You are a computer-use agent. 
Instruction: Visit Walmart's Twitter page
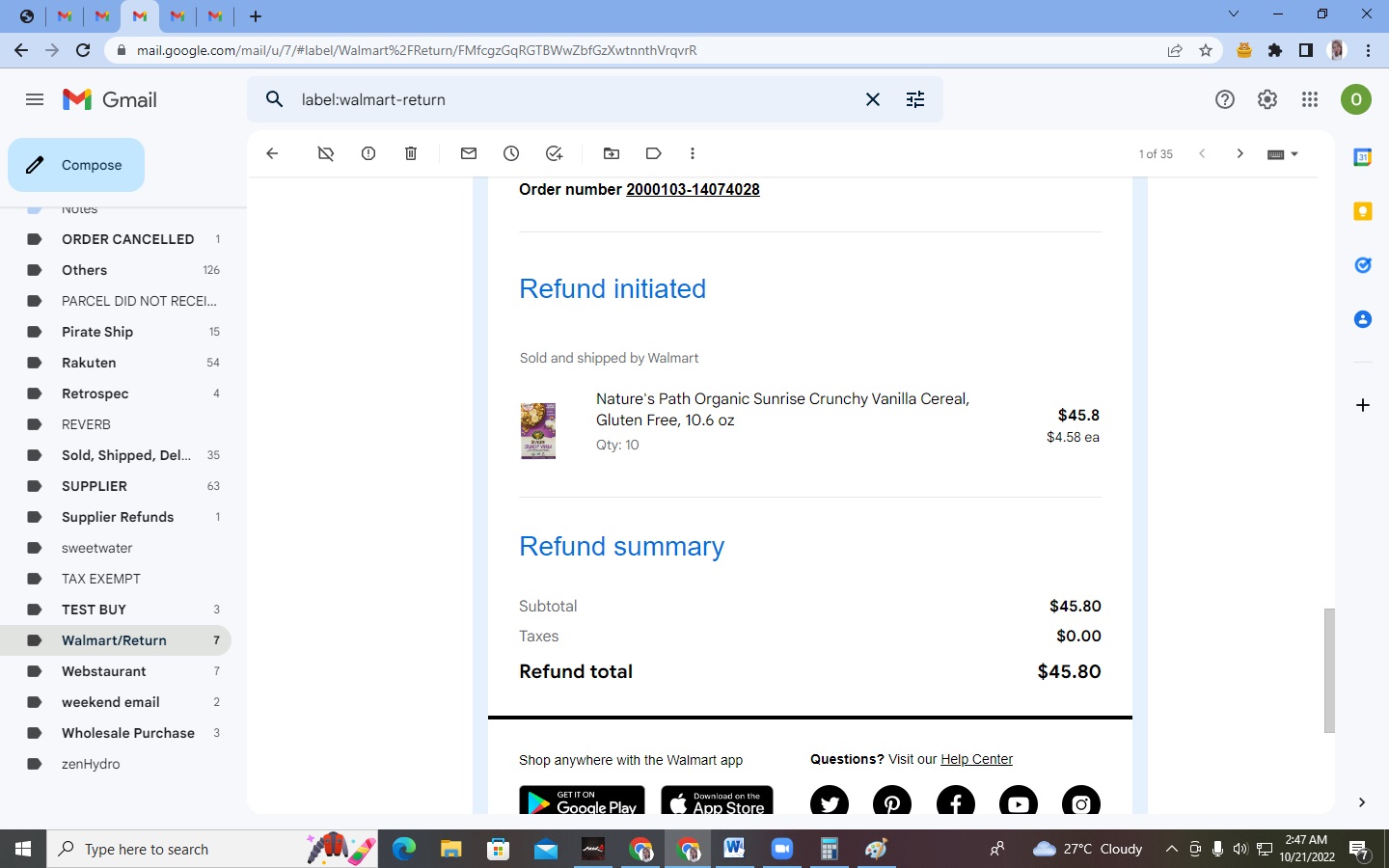point(830,801)
